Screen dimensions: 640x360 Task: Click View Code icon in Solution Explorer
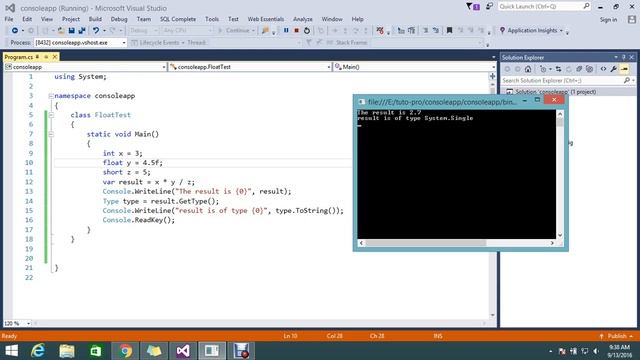point(603,69)
